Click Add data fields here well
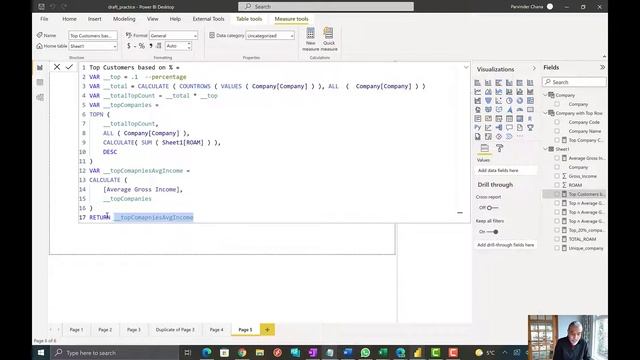Viewport: 640px width, 360px height. [x=506, y=170]
